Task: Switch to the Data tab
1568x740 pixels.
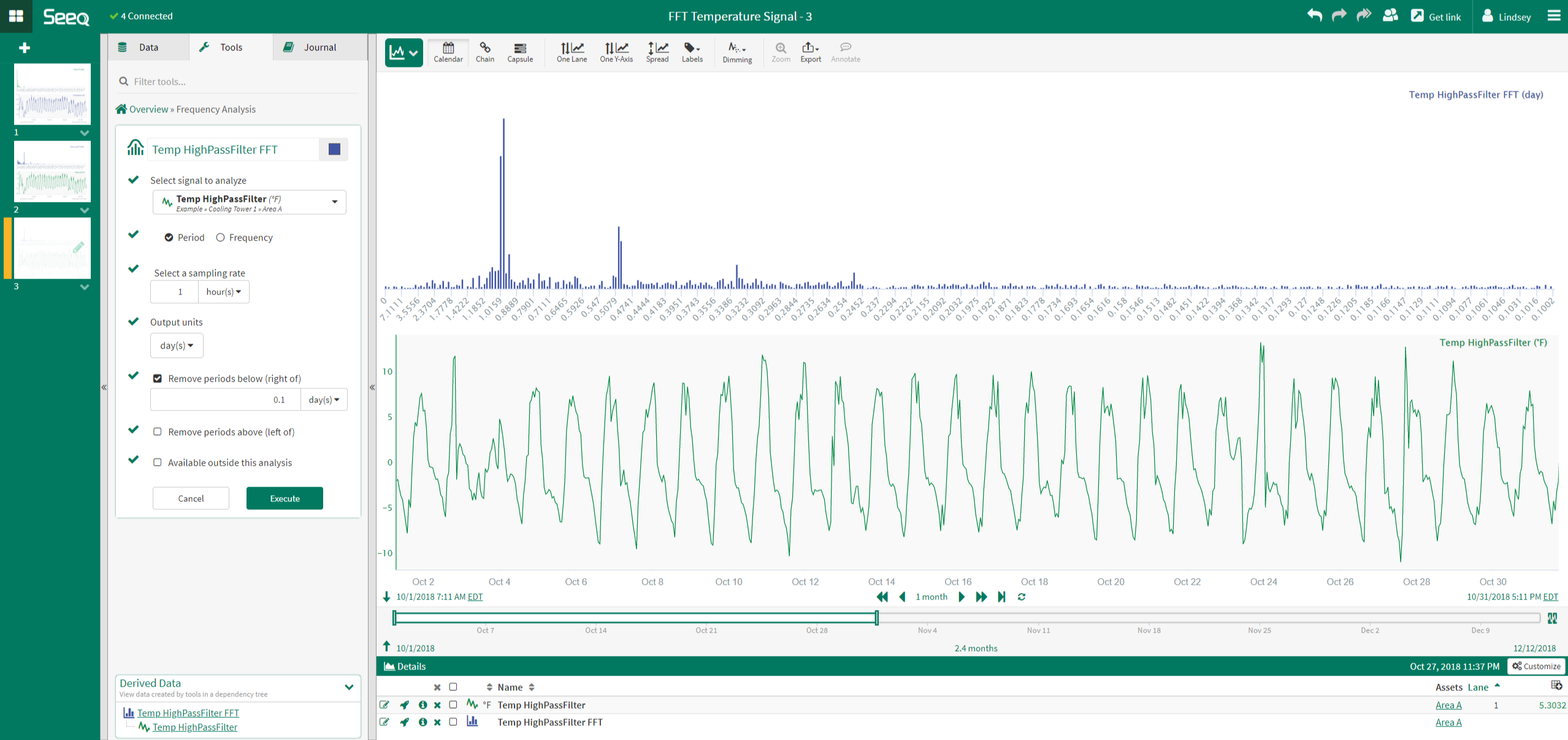Action: click(x=148, y=47)
